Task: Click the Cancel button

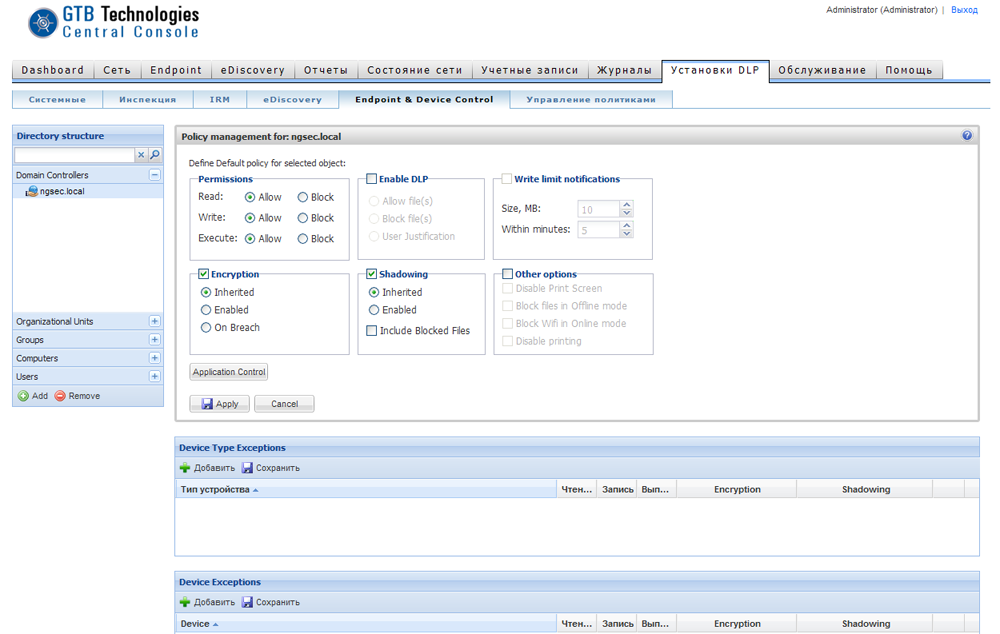Action: (x=284, y=404)
